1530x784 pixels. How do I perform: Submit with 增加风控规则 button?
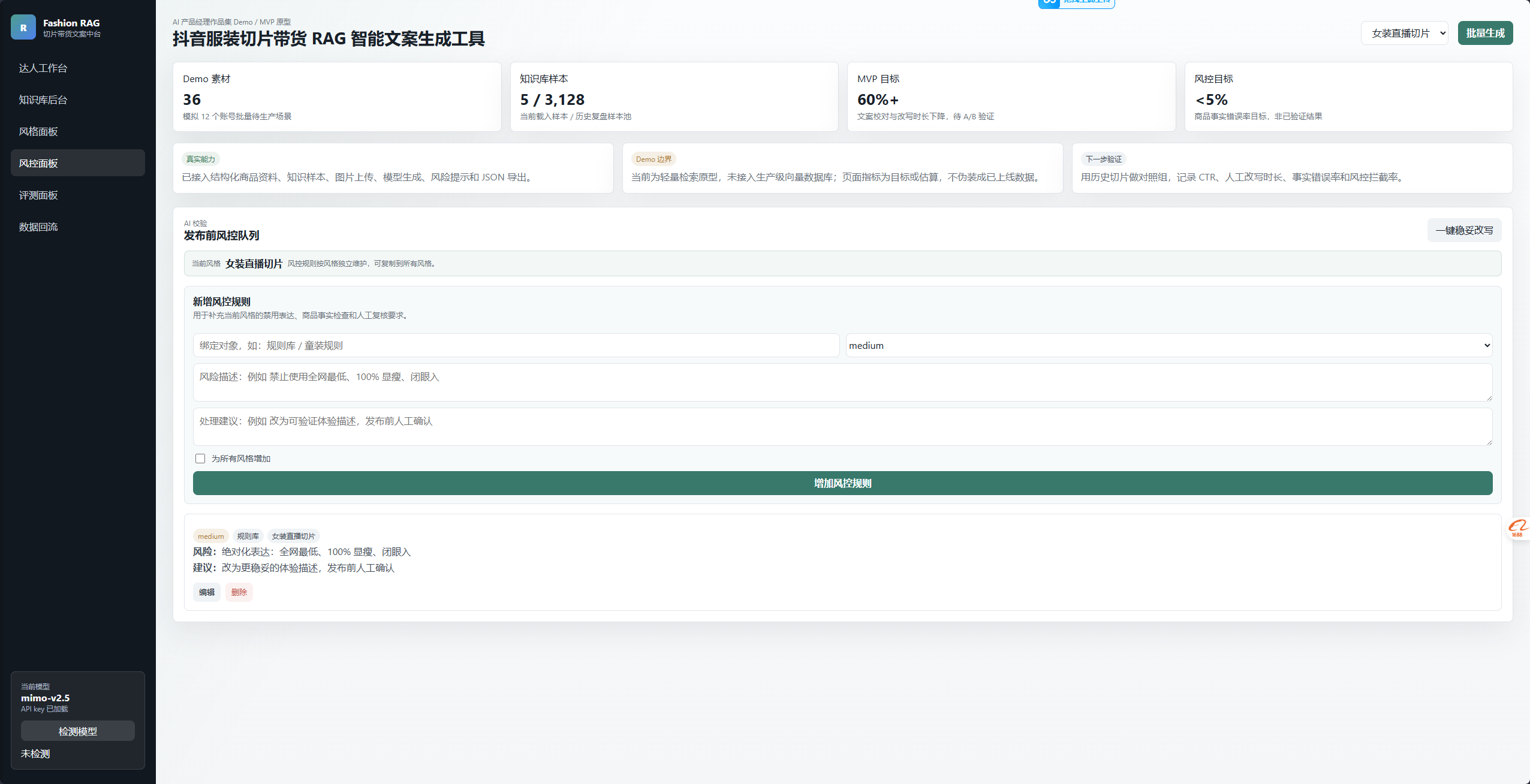click(842, 483)
